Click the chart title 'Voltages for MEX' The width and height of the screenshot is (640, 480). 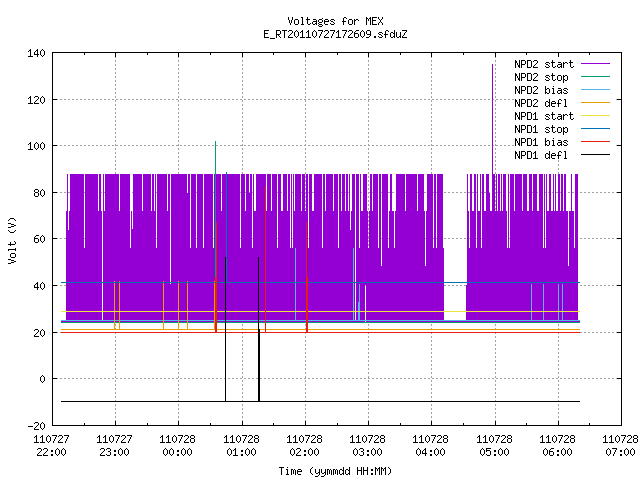335,21
